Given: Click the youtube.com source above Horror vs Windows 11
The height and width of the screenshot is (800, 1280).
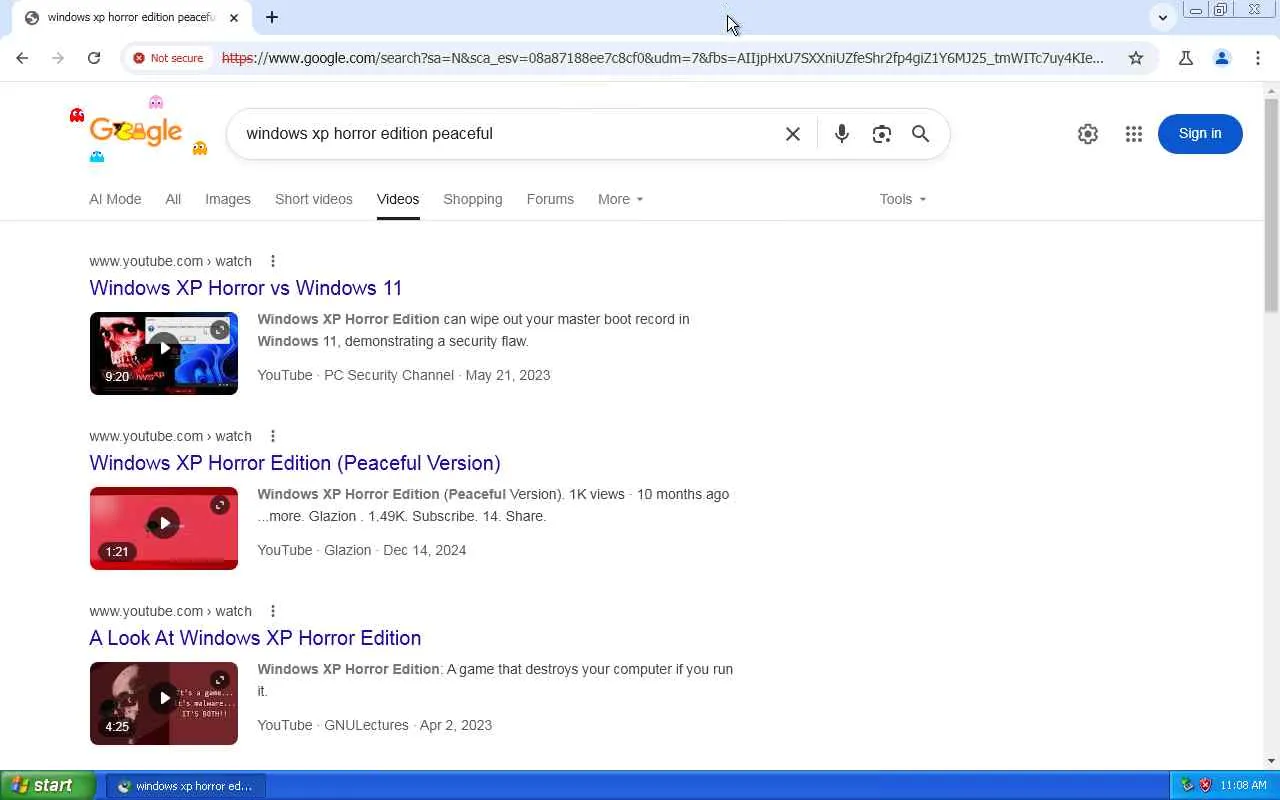Looking at the screenshot, I should click(170, 261).
